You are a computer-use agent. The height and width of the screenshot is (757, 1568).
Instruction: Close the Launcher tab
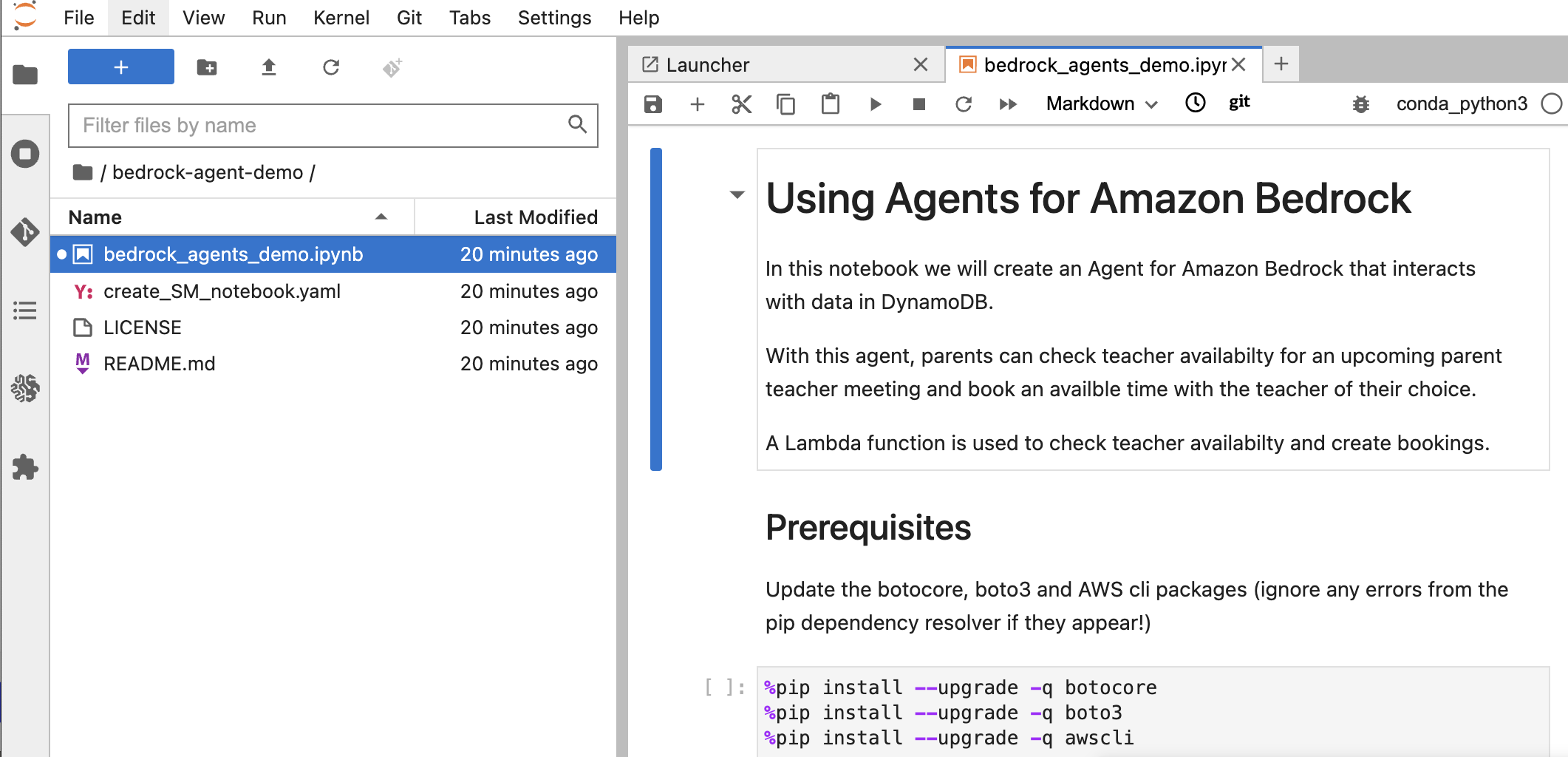[921, 64]
